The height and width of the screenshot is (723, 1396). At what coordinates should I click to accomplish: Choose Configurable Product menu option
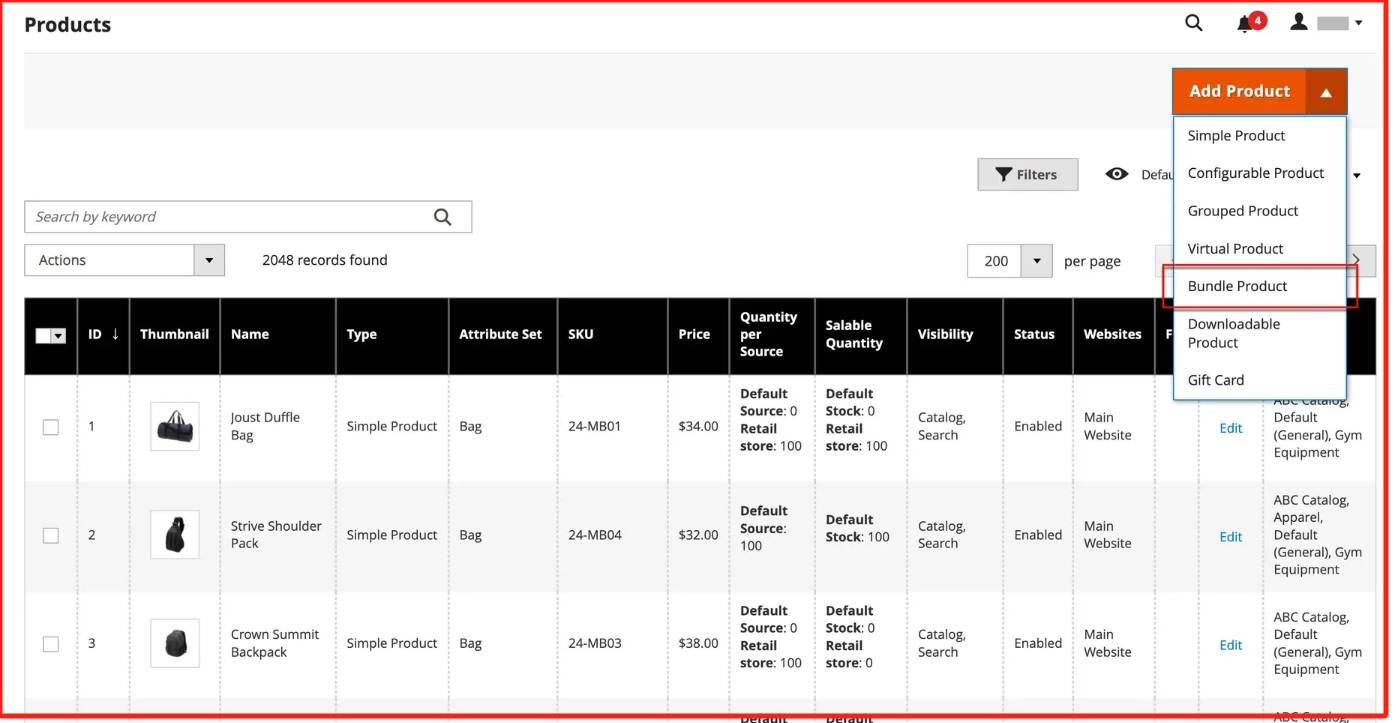pyautogui.click(x=1255, y=173)
